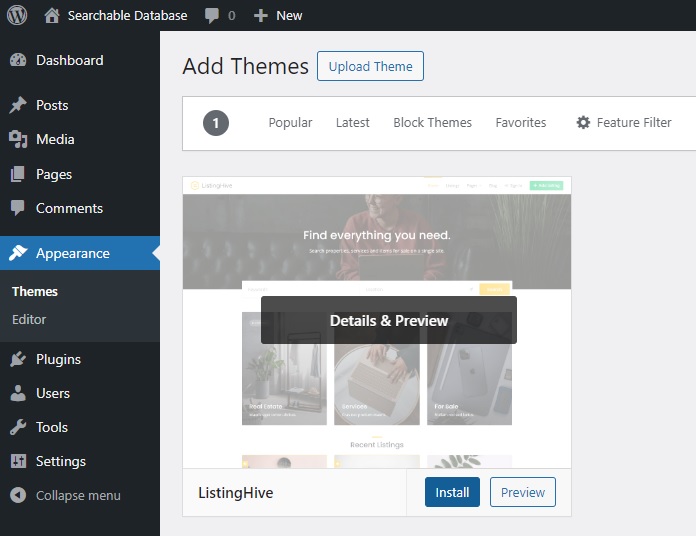Viewport: 696px width, 536px height.
Task: Install the ListingHive theme
Action: pos(452,492)
